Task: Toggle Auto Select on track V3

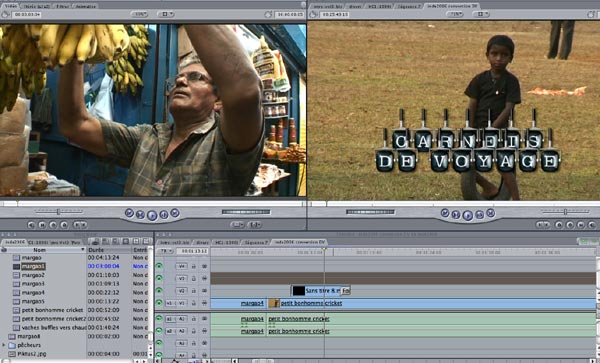Action: pyautogui.click(x=204, y=278)
